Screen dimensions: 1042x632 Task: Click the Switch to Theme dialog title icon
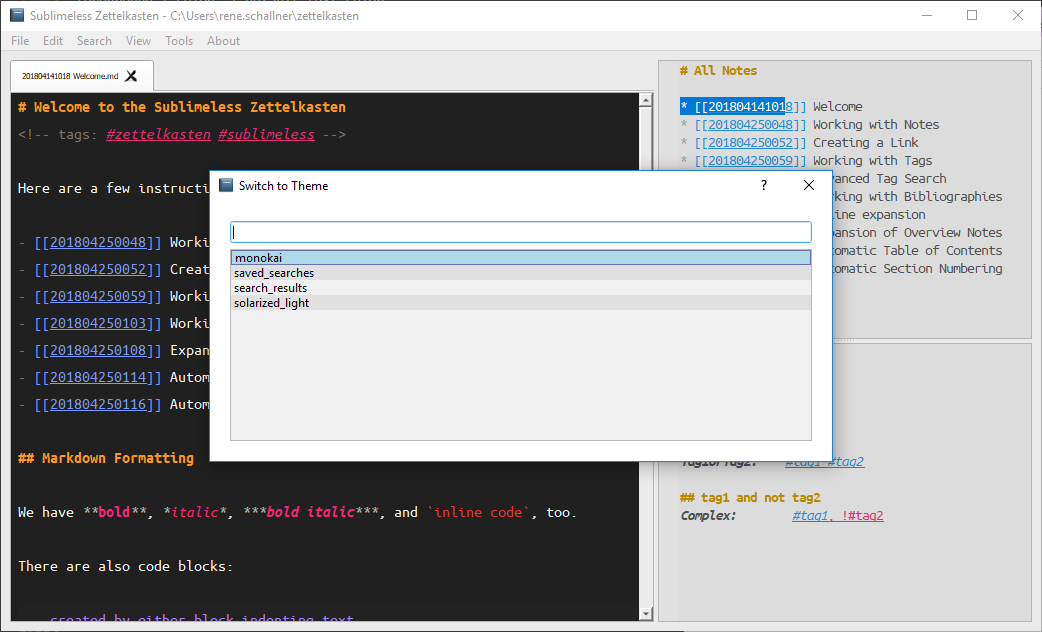(x=226, y=185)
